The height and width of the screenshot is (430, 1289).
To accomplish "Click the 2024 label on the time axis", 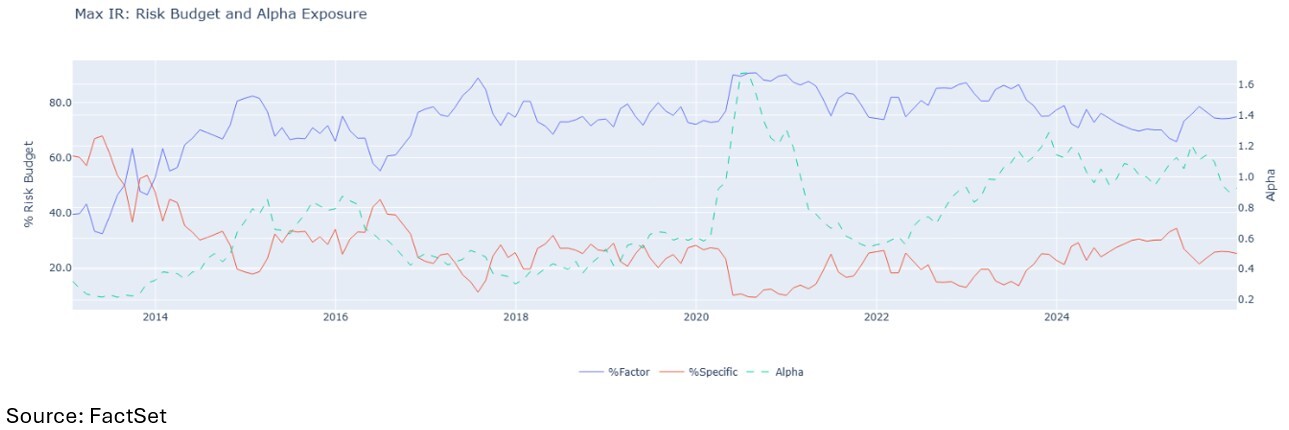I will click(1056, 318).
